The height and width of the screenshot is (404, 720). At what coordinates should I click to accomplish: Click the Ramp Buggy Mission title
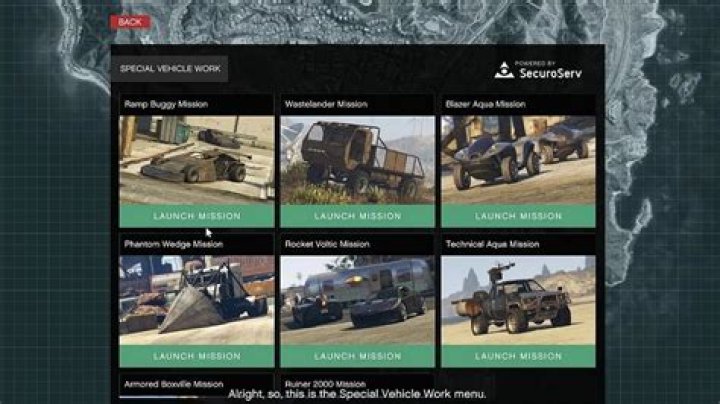[166, 104]
